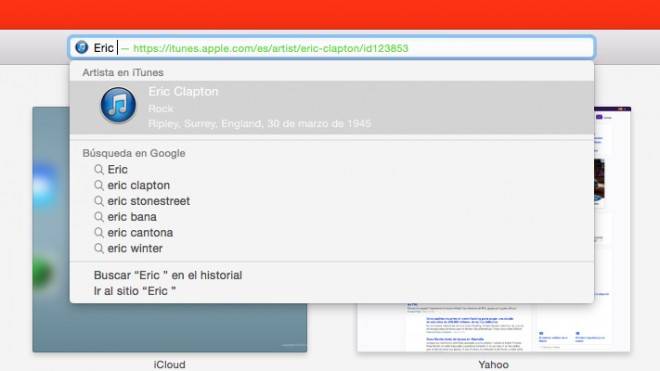Click magnifier icon next to 'Eric' suggestion
Image resolution: width=660 pixels, height=371 pixels.
pos(99,170)
